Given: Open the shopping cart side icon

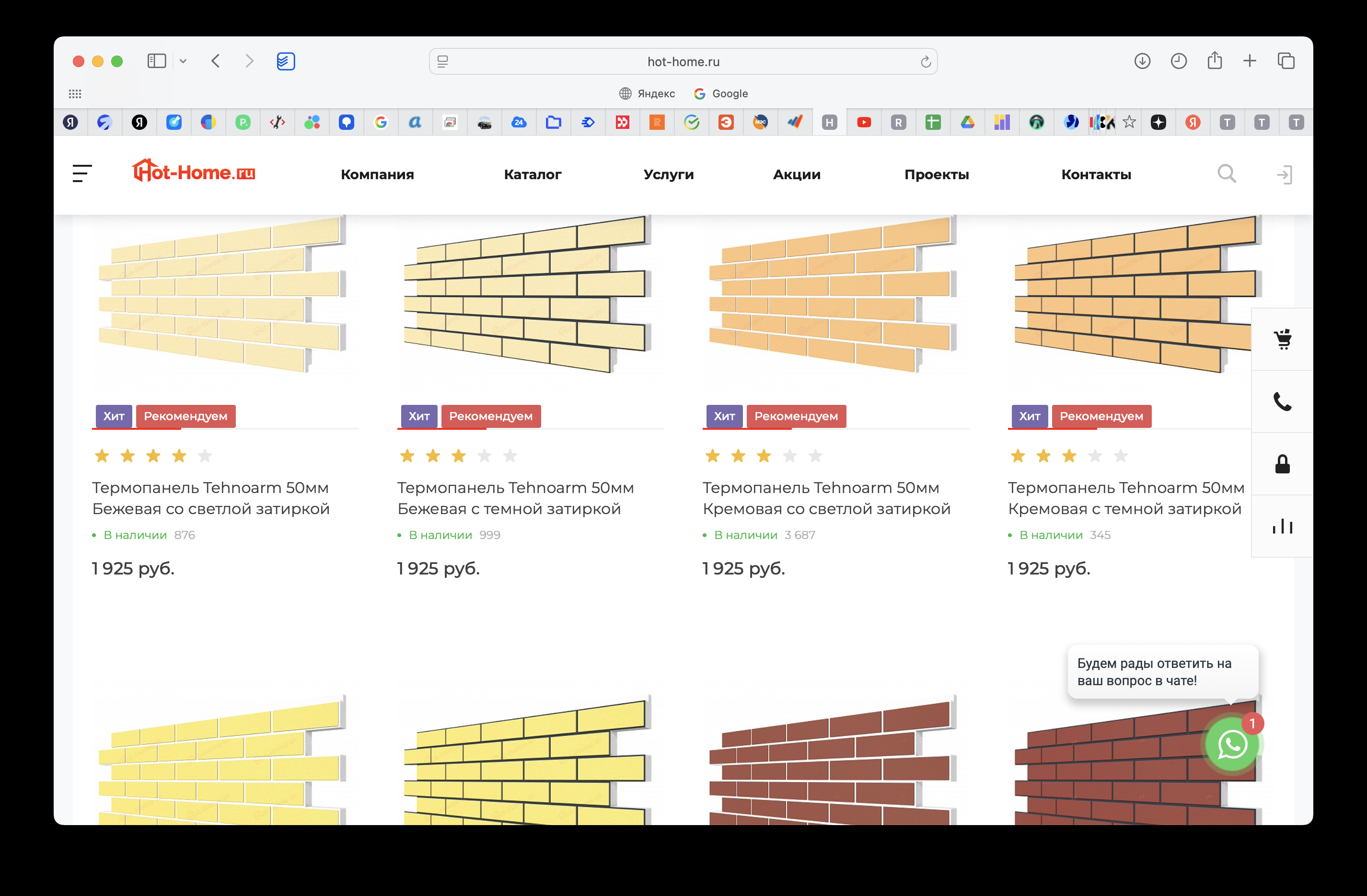Looking at the screenshot, I should [x=1283, y=339].
